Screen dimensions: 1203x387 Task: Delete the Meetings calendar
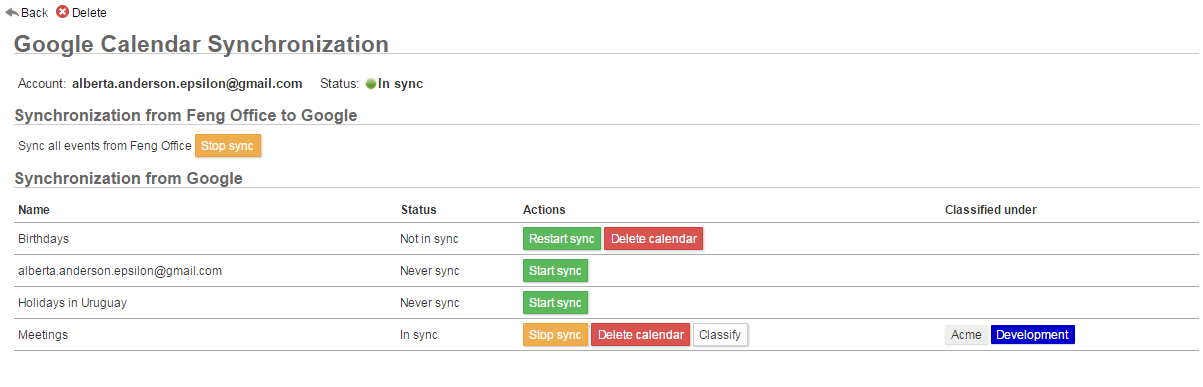pos(640,335)
